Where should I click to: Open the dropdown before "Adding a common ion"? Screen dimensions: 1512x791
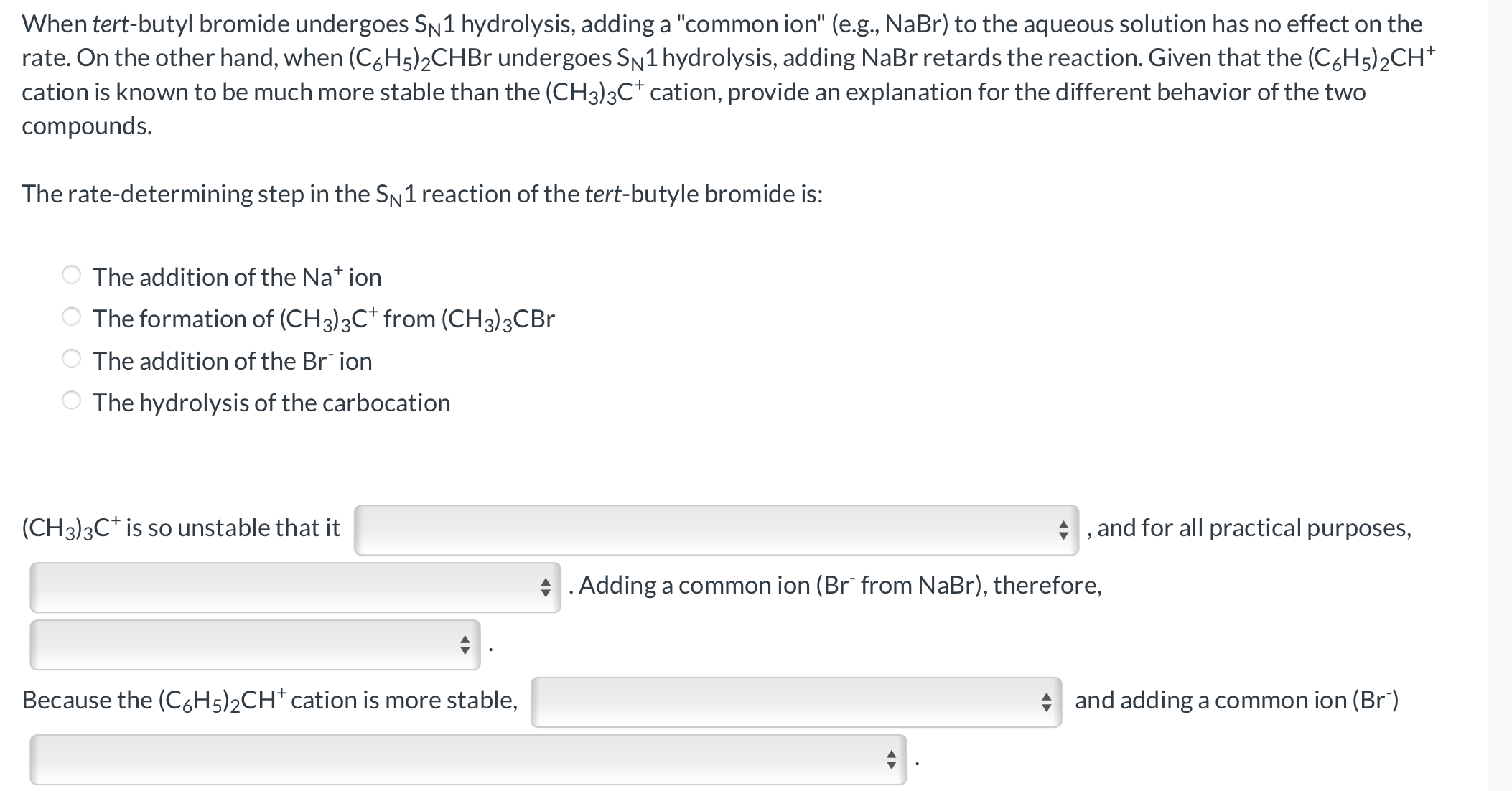tap(294, 586)
